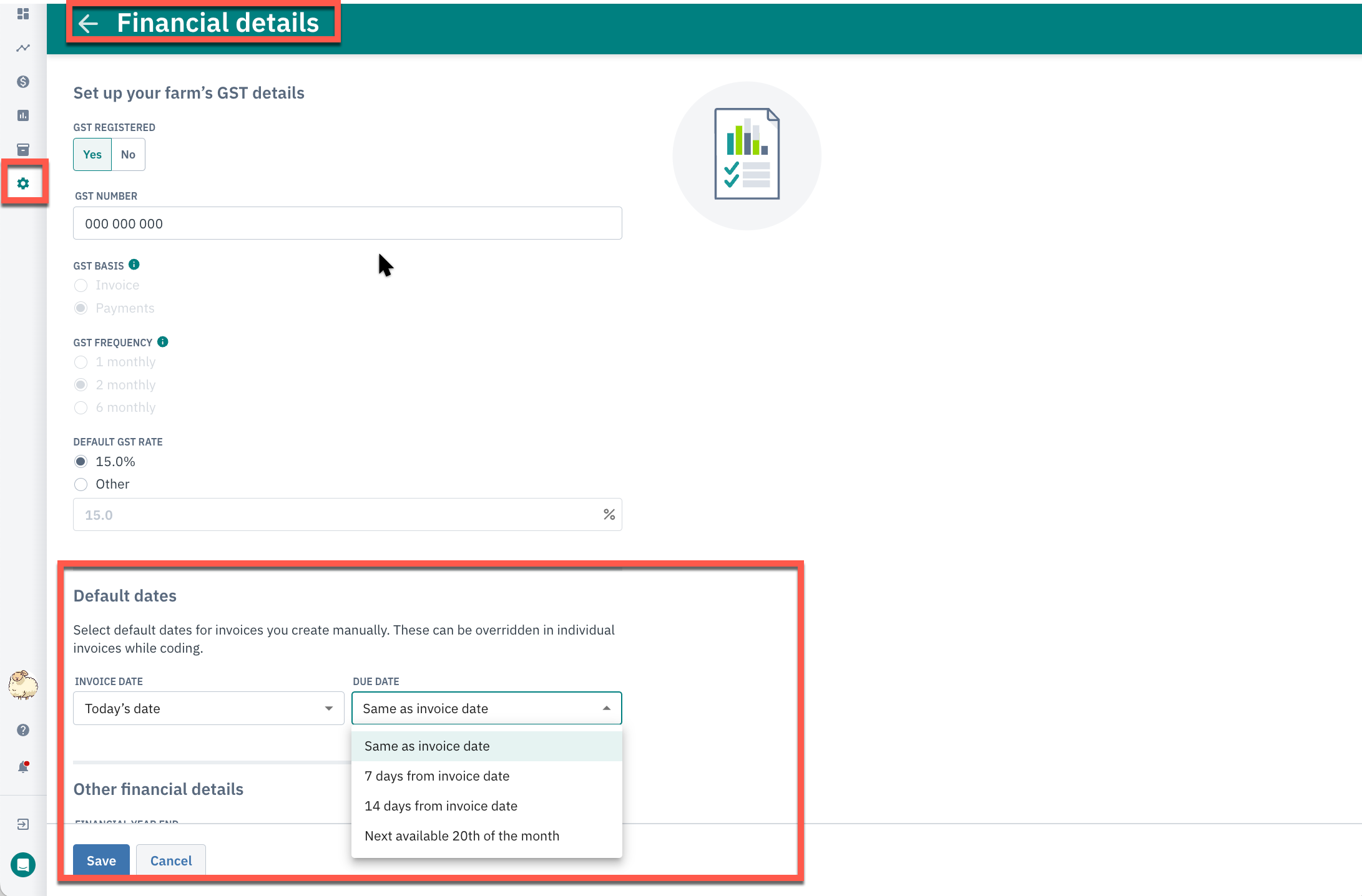Click the GST Basis info icon
Image resolution: width=1362 pixels, height=896 pixels.
click(x=134, y=265)
